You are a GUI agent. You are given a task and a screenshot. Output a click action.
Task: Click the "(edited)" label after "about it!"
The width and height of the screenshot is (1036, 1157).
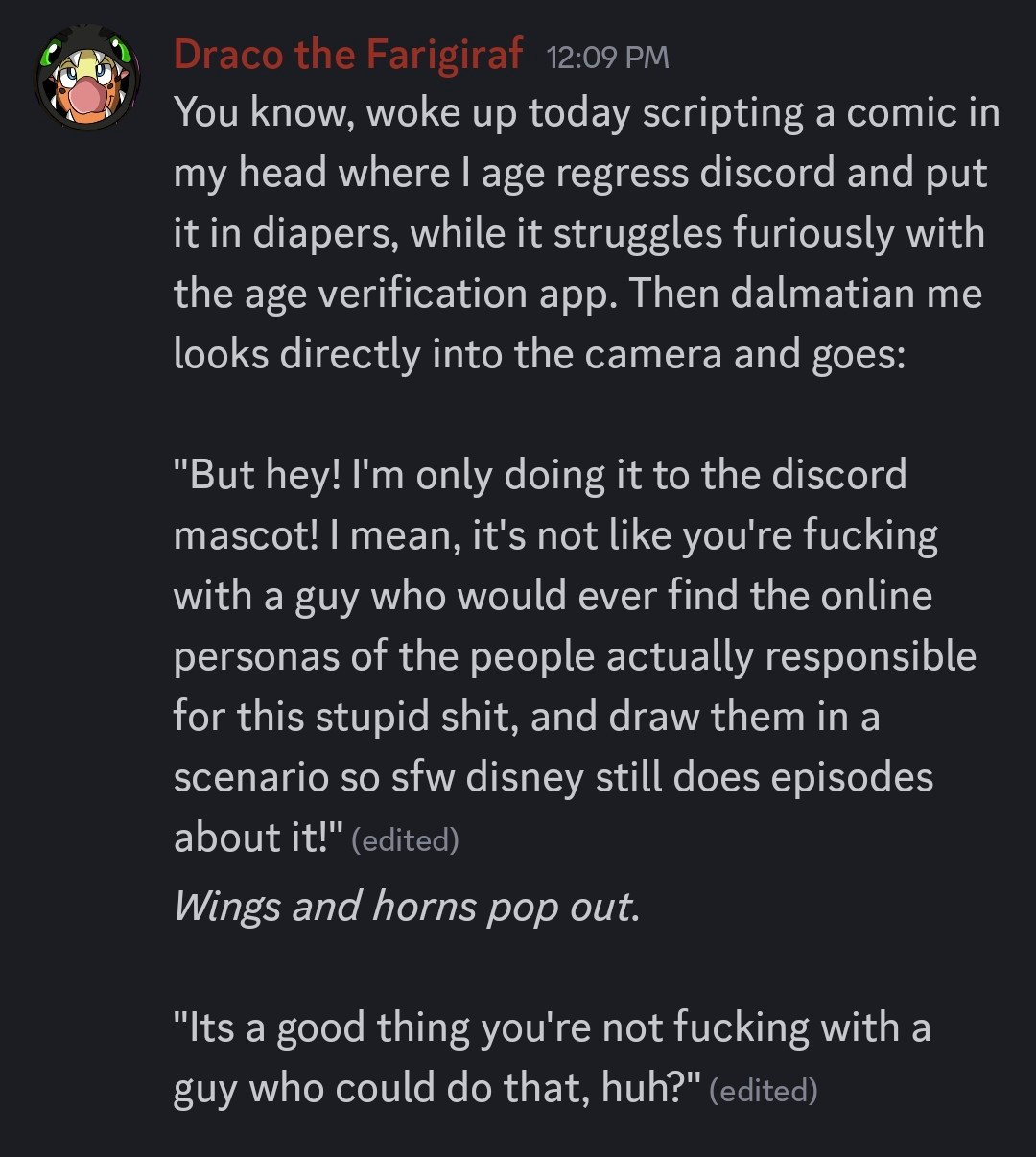(405, 840)
